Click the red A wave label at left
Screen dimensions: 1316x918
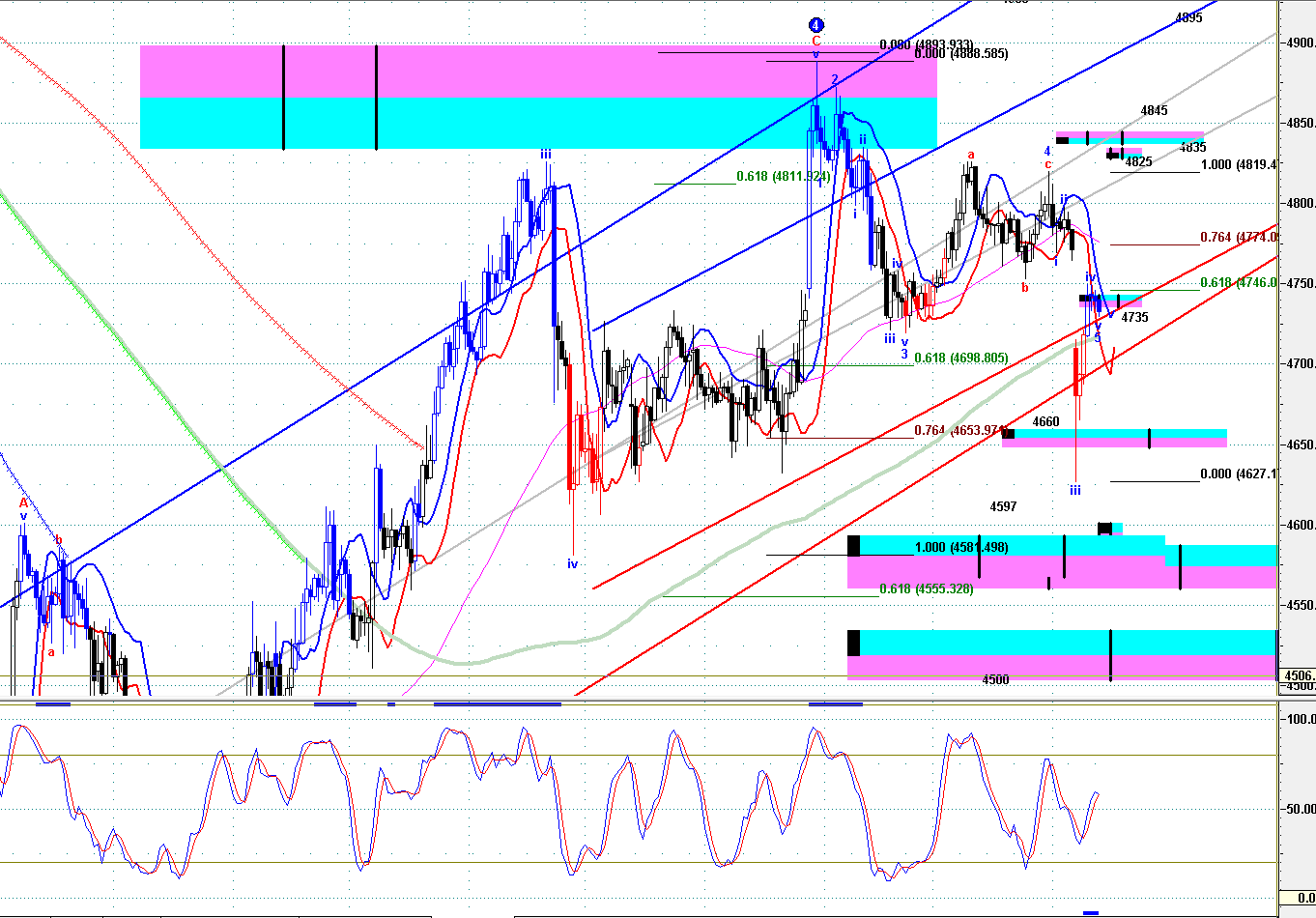click(x=23, y=503)
